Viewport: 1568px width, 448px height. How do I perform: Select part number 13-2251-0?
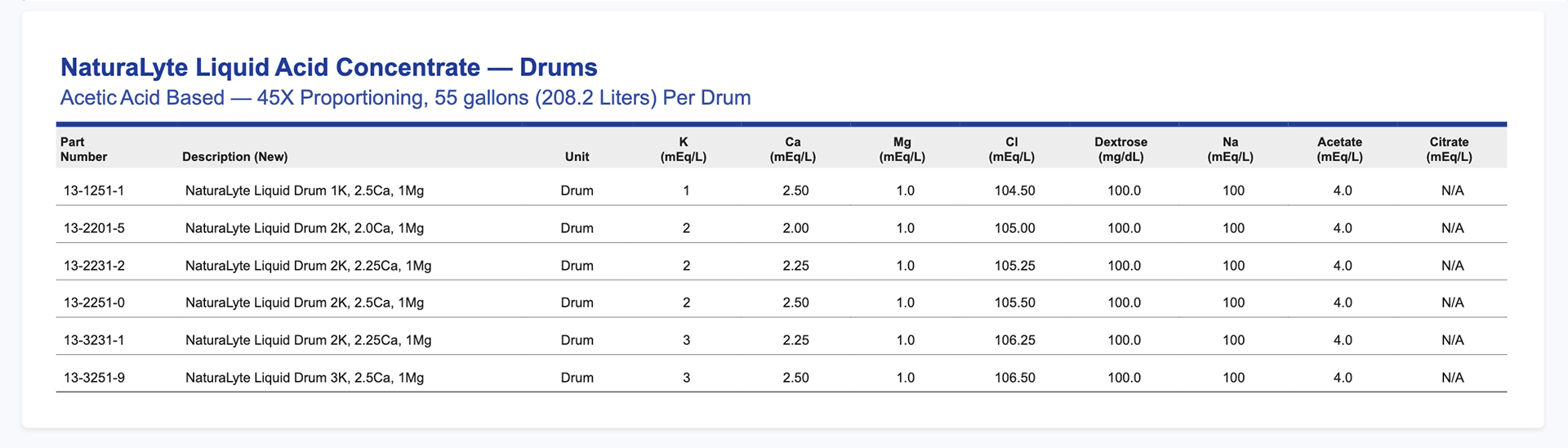(x=94, y=302)
